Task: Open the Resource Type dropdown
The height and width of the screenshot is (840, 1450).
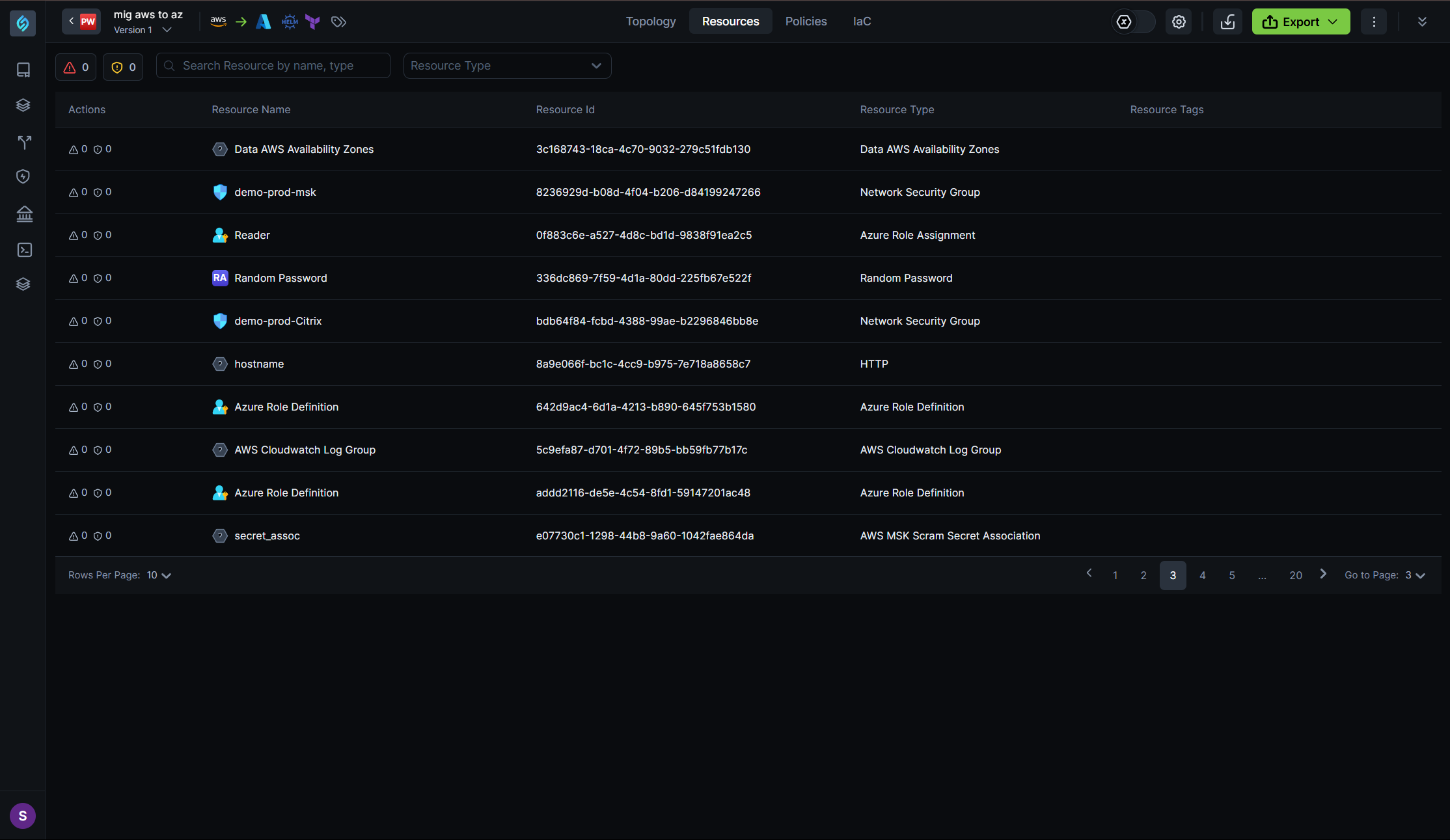Action: 507,66
